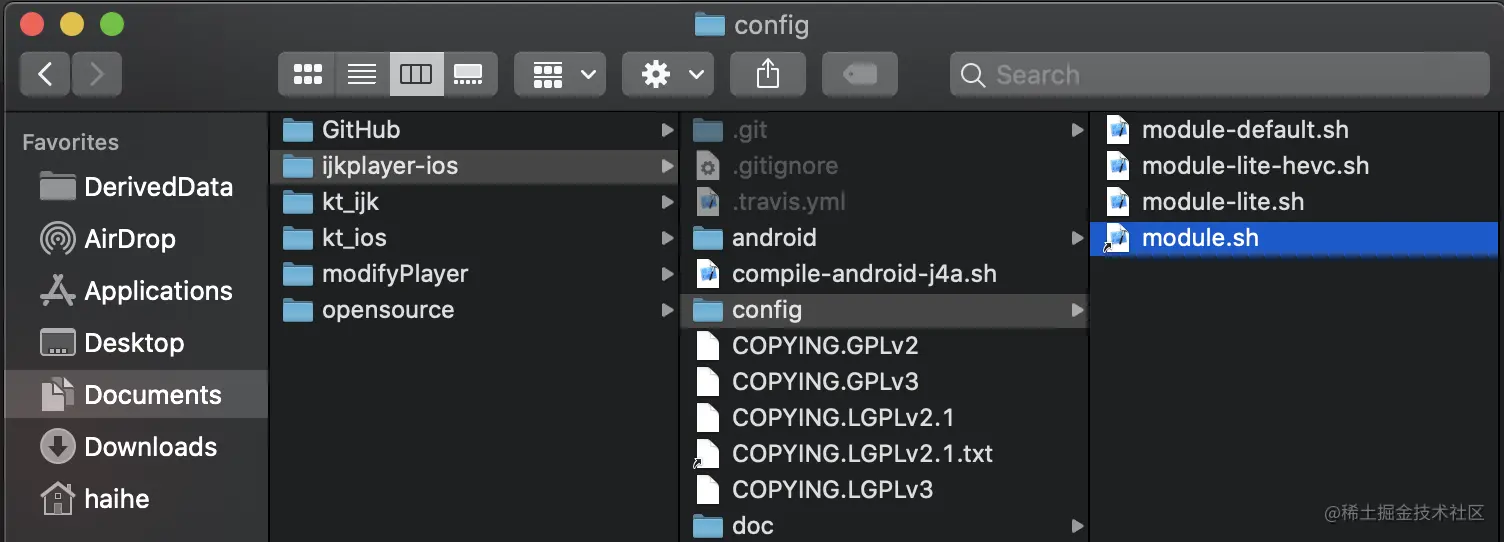Viewport: 1504px width, 542px height.
Task: Open AirDrop in the sidebar
Action: tap(136, 239)
